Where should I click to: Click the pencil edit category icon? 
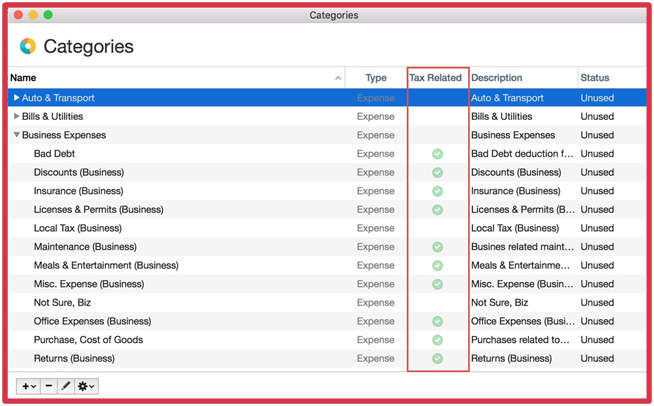tap(65, 386)
